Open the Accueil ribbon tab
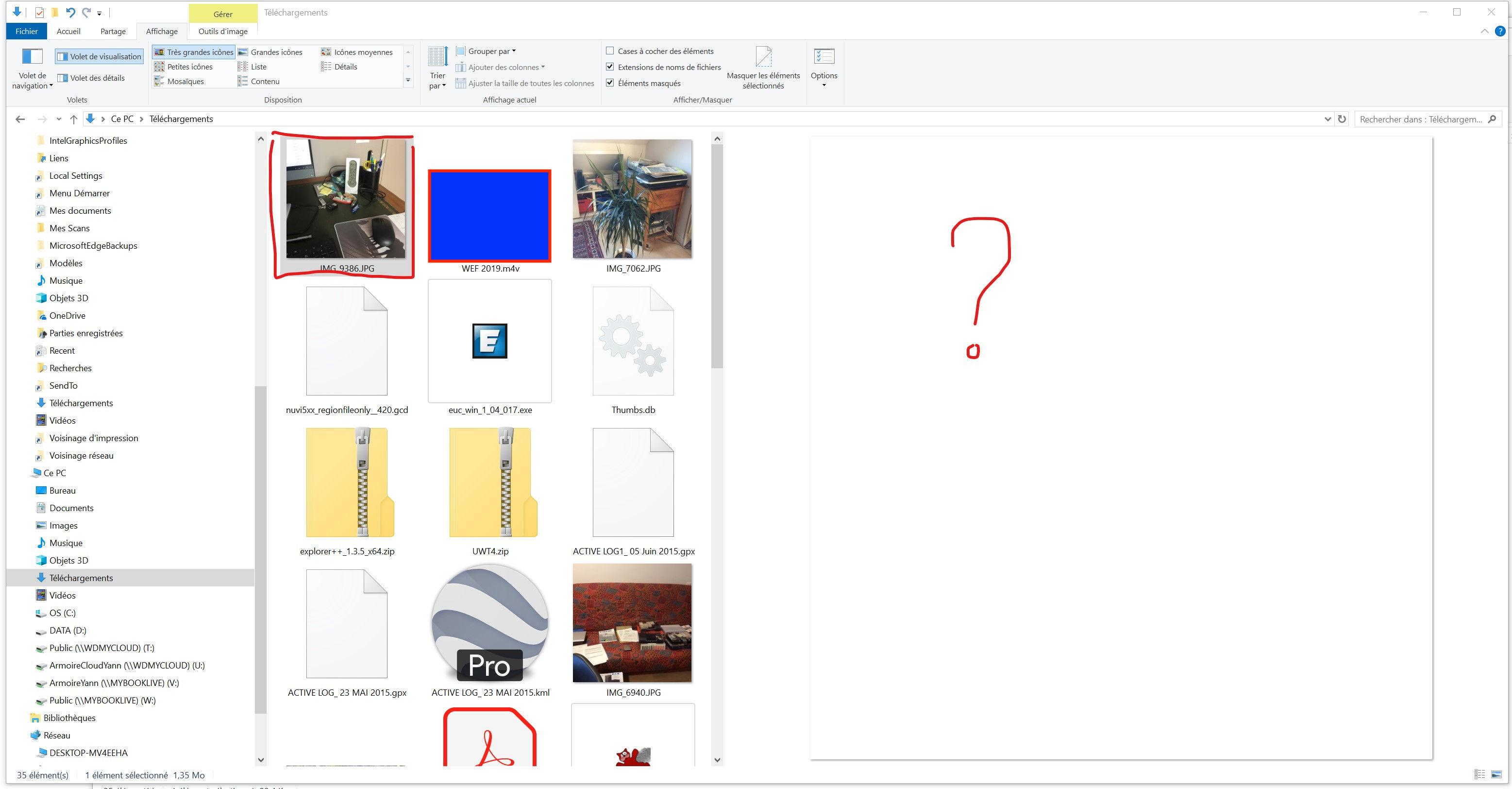This screenshot has height=789, width=1512. tap(68, 31)
